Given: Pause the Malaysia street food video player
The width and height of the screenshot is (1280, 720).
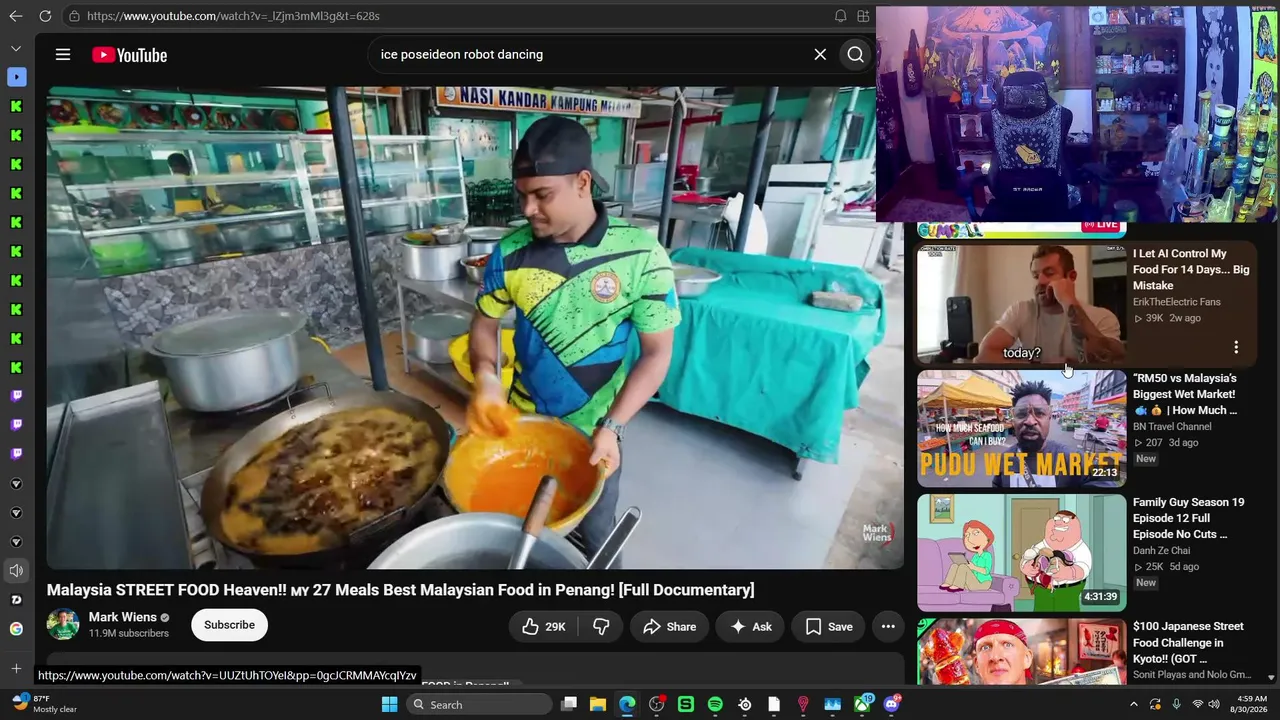Looking at the screenshot, I should point(475,328).
